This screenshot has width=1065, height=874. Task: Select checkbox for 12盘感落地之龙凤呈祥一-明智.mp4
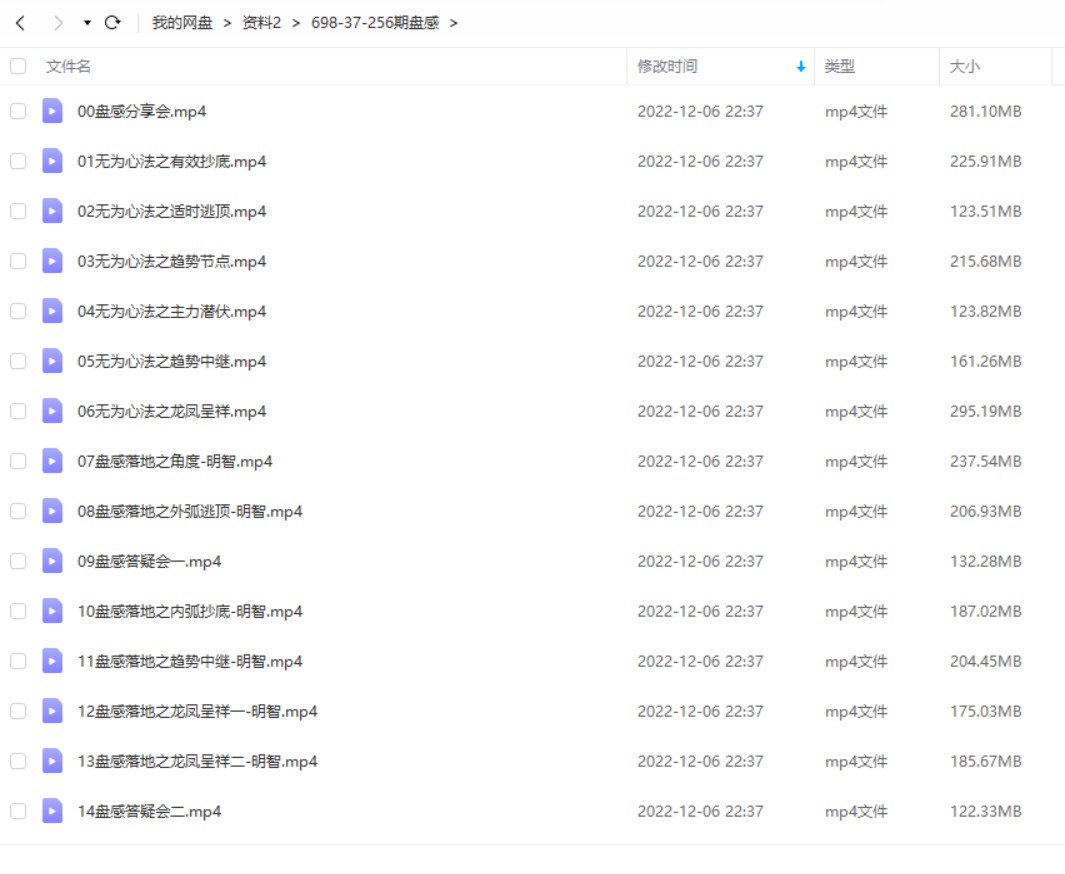(18, 712)
